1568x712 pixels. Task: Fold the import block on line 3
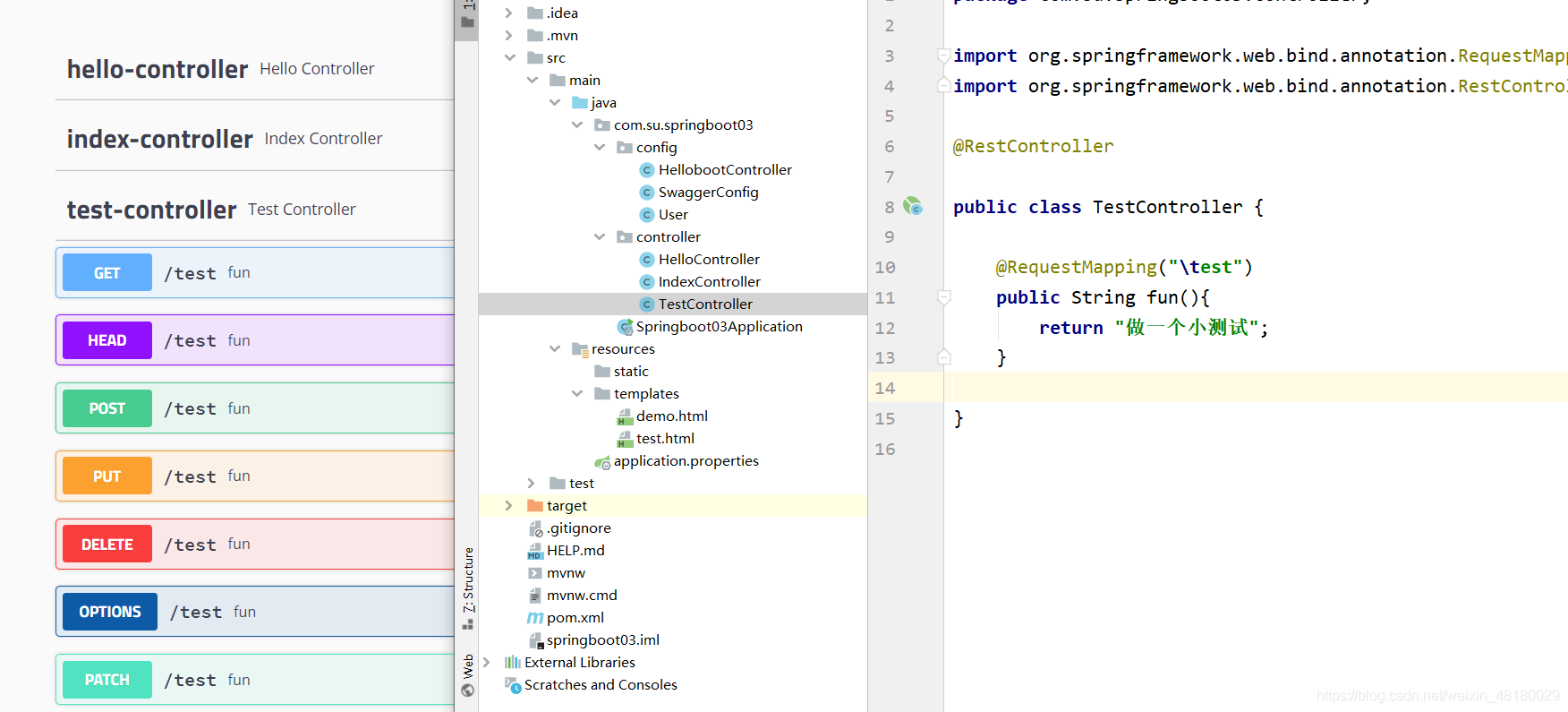pos(943,56)
